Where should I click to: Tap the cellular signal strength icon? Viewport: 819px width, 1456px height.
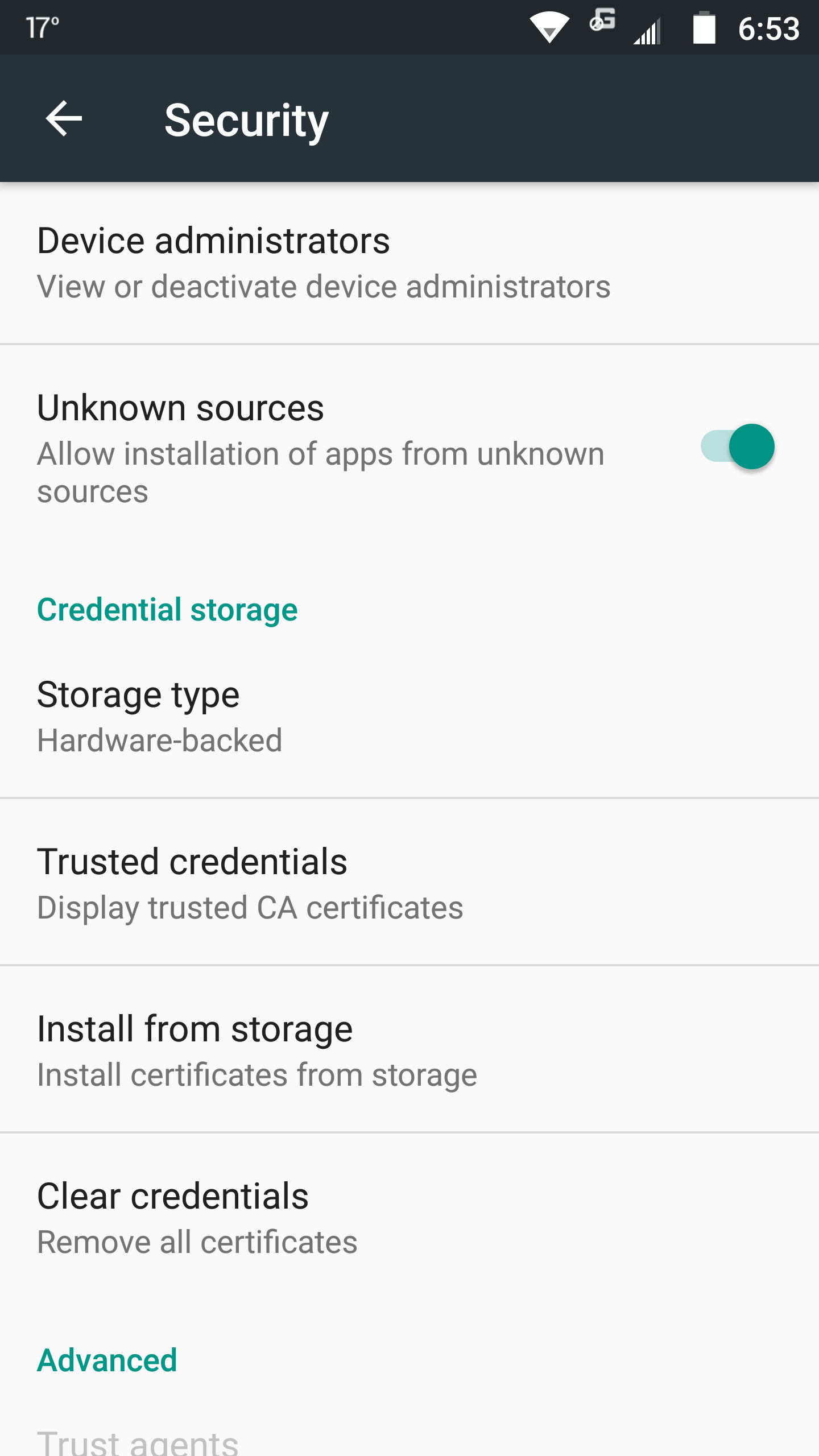tap(648, 31)
